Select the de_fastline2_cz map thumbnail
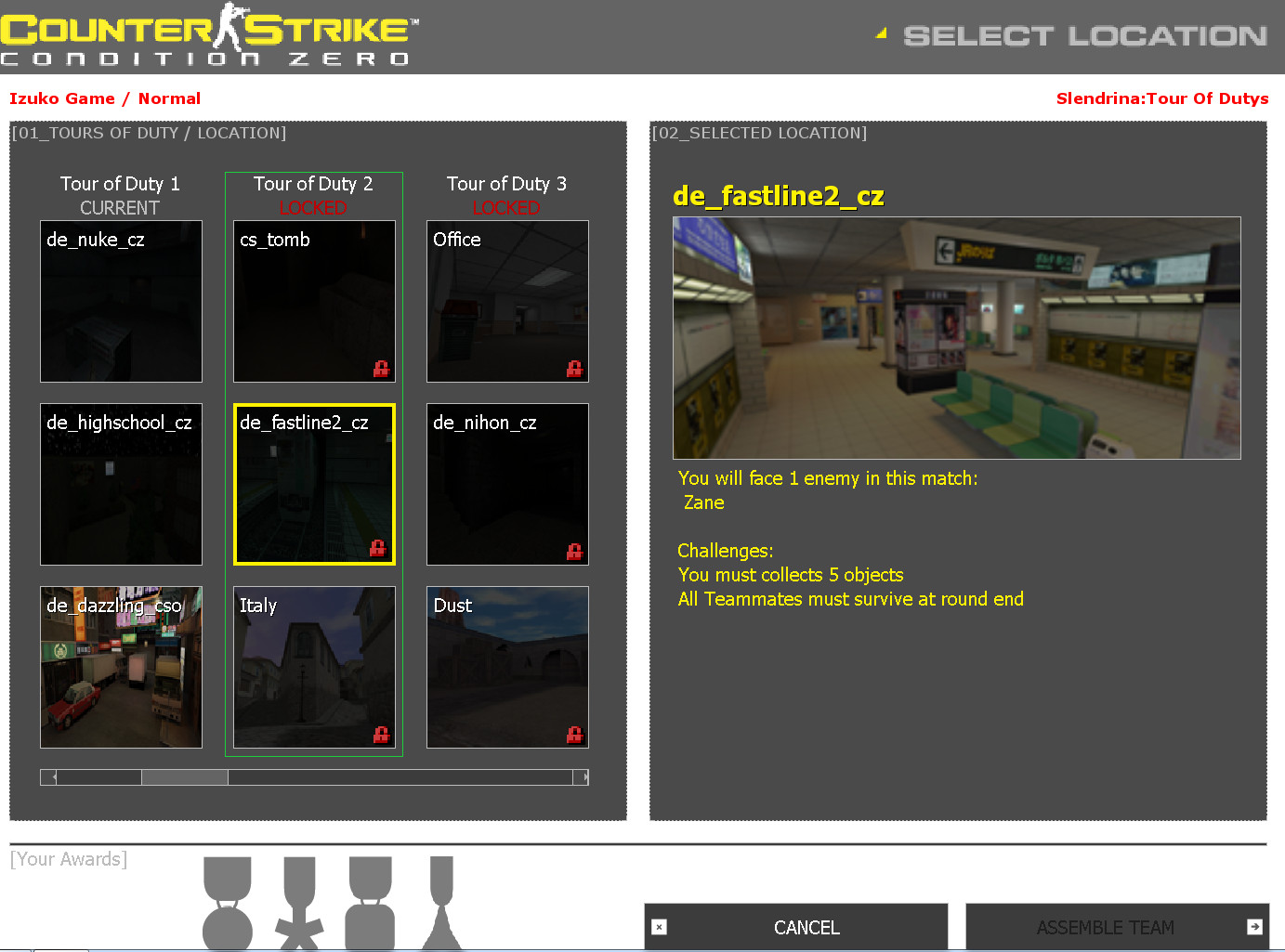The height and width of the screenshot is (952, 1285). click(314, 484)
